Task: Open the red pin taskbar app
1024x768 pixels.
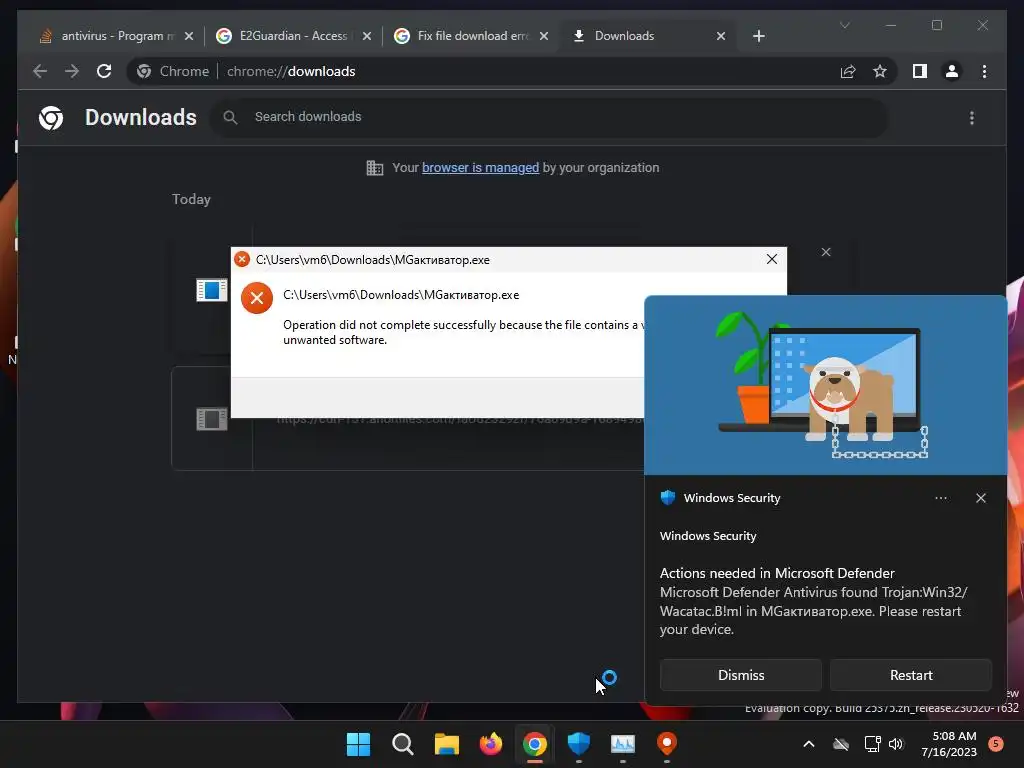Action: point(667,744)
